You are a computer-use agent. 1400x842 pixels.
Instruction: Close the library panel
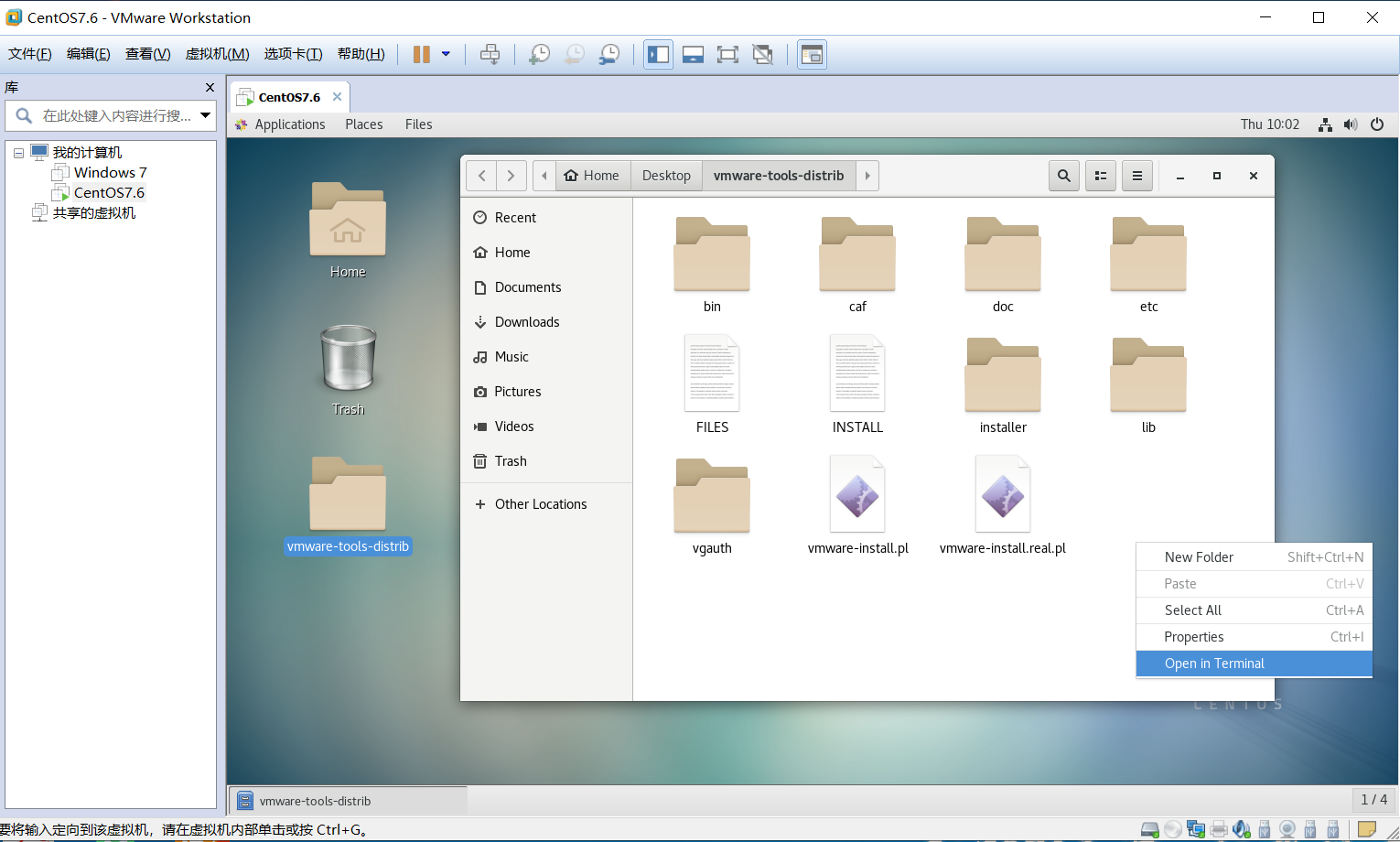(210, 87)
